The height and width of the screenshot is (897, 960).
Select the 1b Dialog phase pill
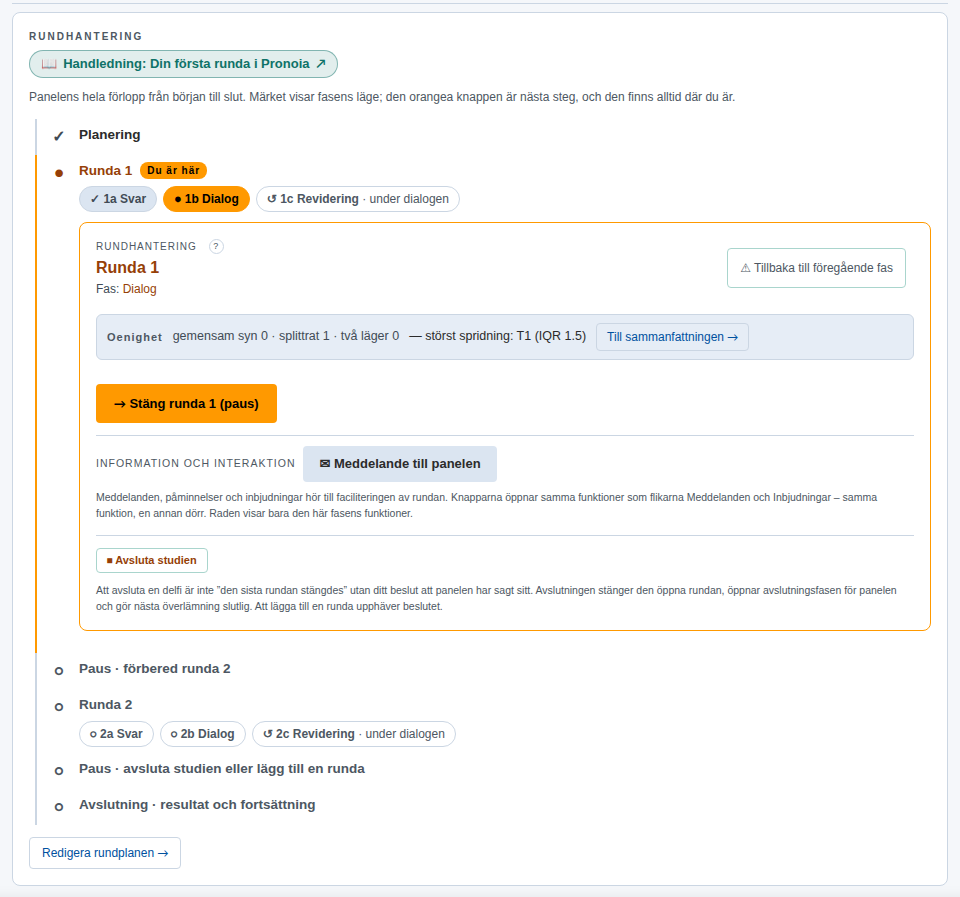tap(206, 199)
